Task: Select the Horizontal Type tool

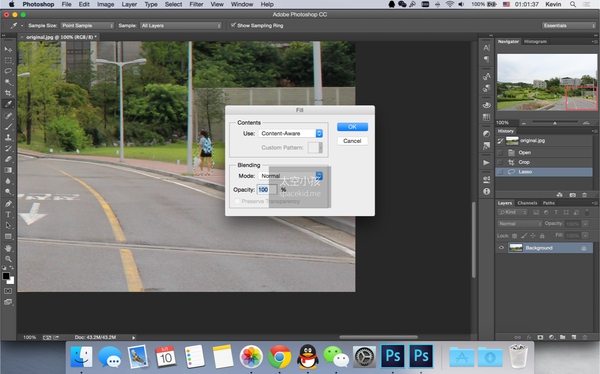Action: pos(8,214)
